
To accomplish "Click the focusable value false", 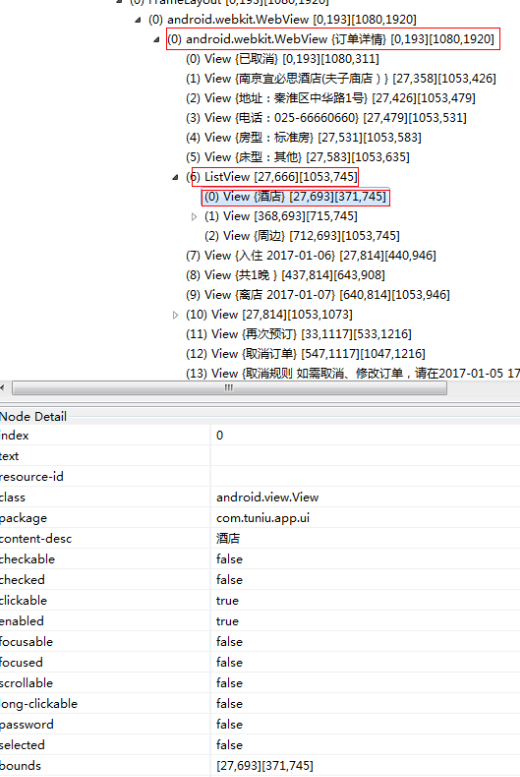I will (x=230, y=642).
